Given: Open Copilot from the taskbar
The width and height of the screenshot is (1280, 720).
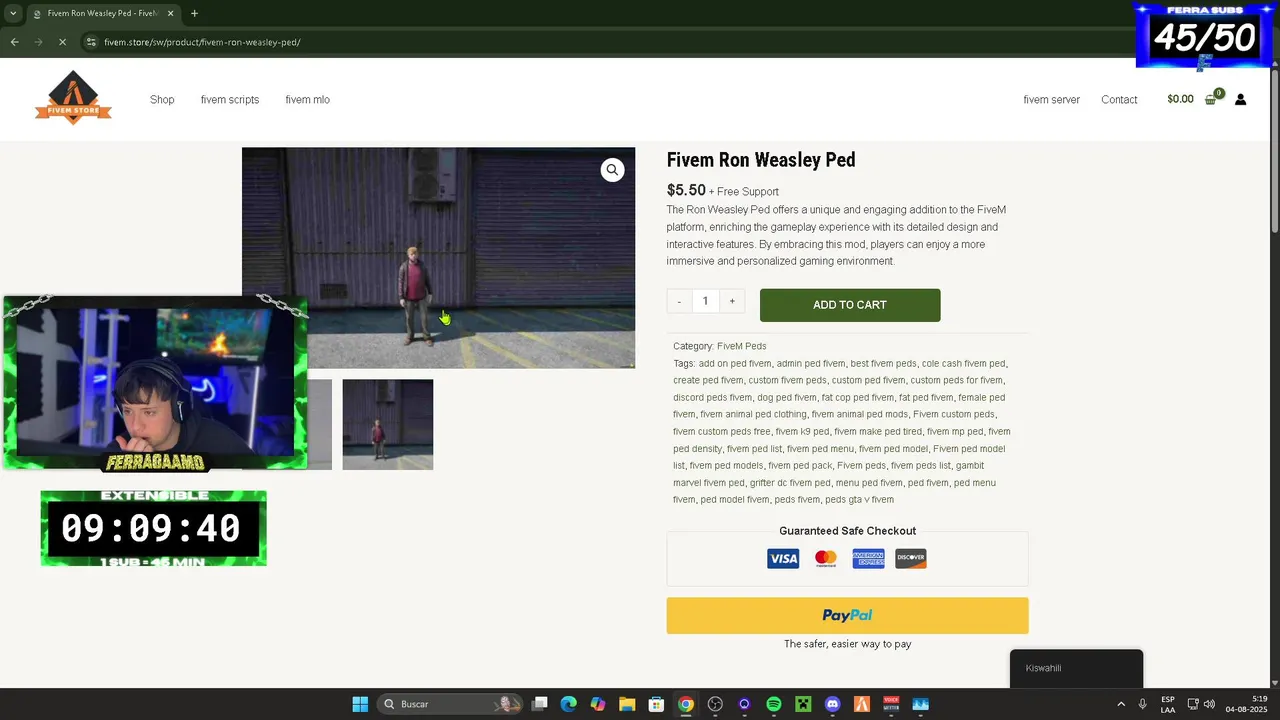Looking at the screenshot, I should 598,704.
